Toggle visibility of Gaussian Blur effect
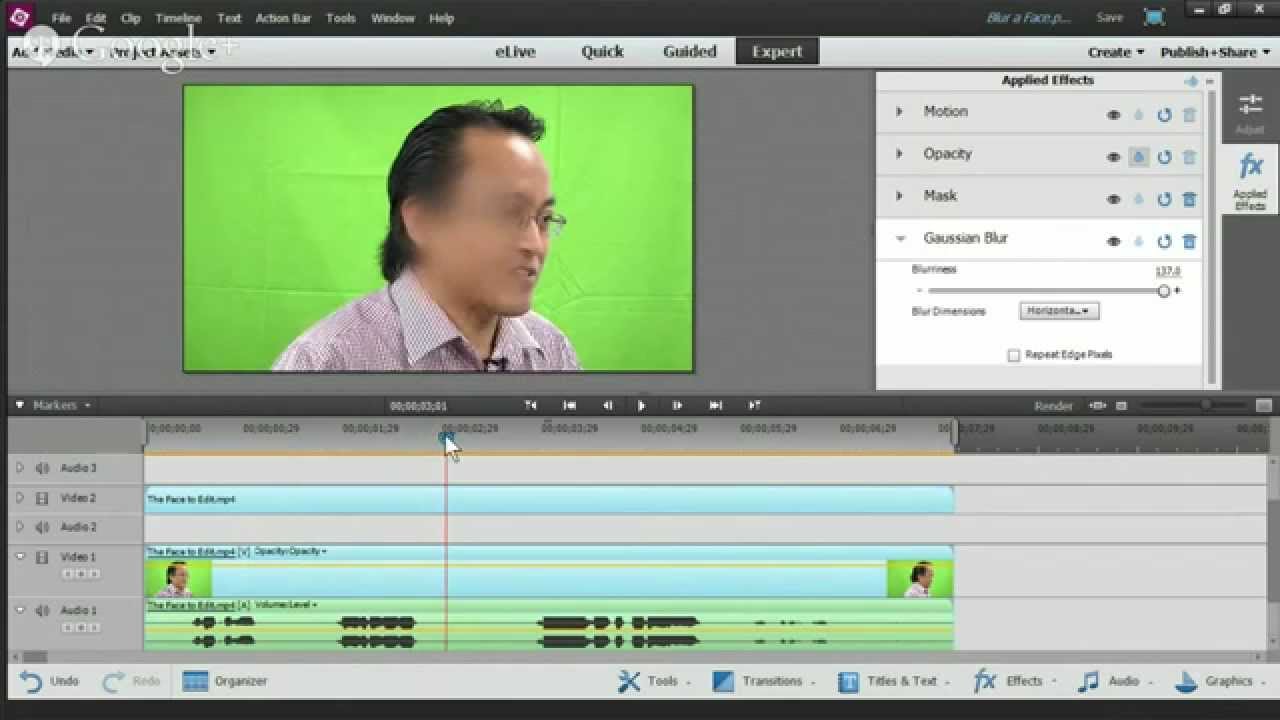 tap(1113, 241)
